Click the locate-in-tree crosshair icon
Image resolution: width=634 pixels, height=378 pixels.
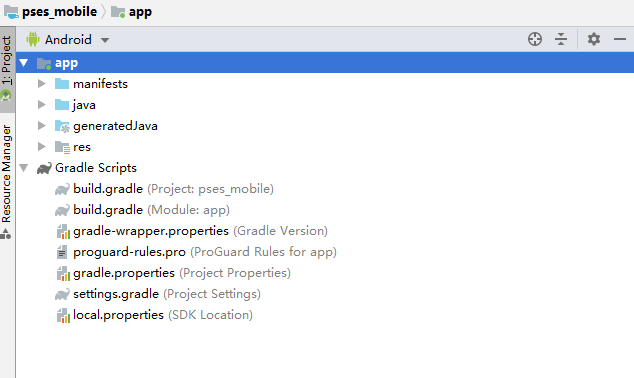click(535, 39)
